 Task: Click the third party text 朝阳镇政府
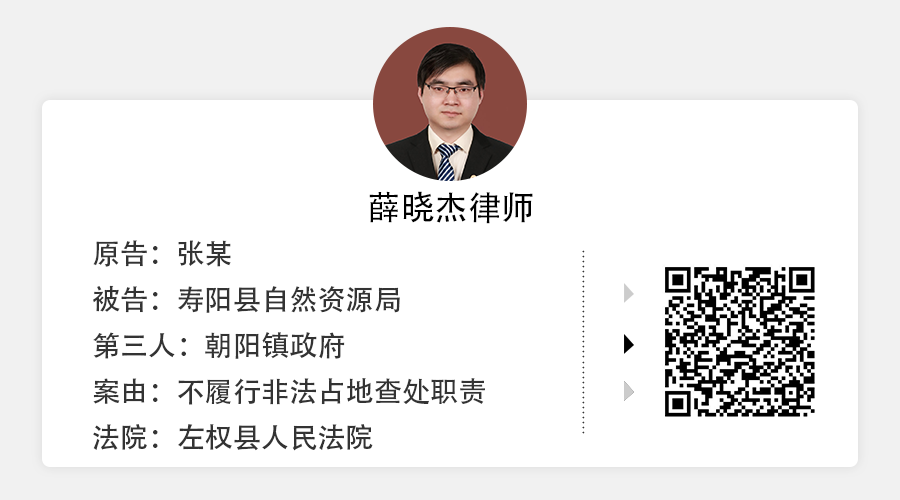[274, 346]
